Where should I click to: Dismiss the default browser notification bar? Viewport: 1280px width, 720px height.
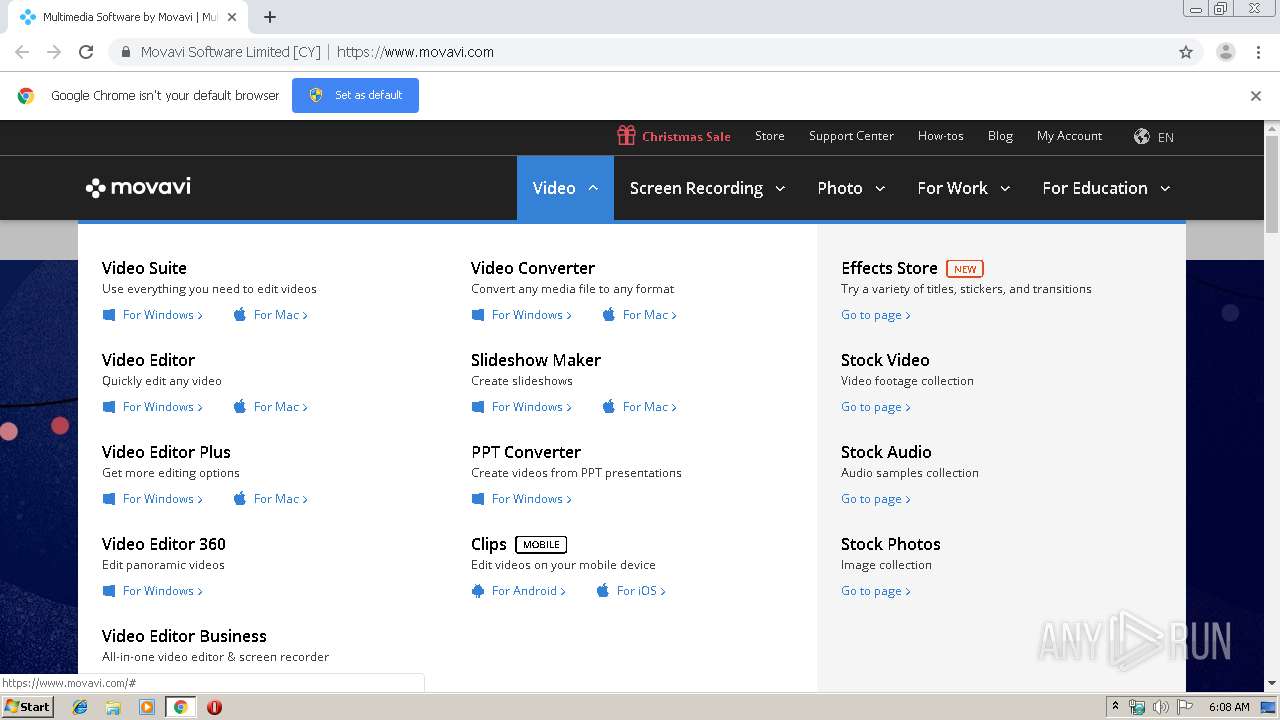[1256, 96]
